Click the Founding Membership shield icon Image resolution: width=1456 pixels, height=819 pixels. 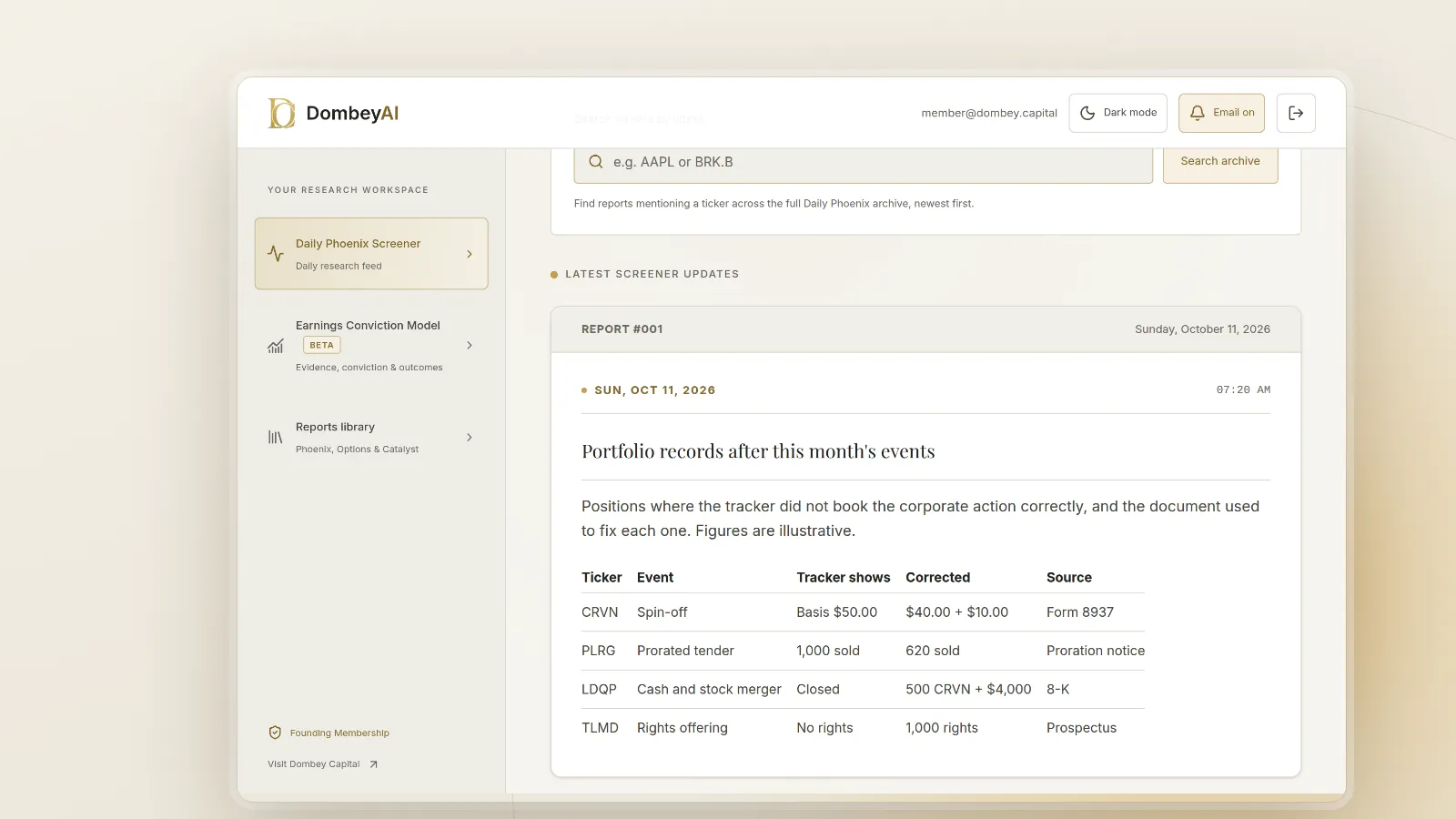275,733
